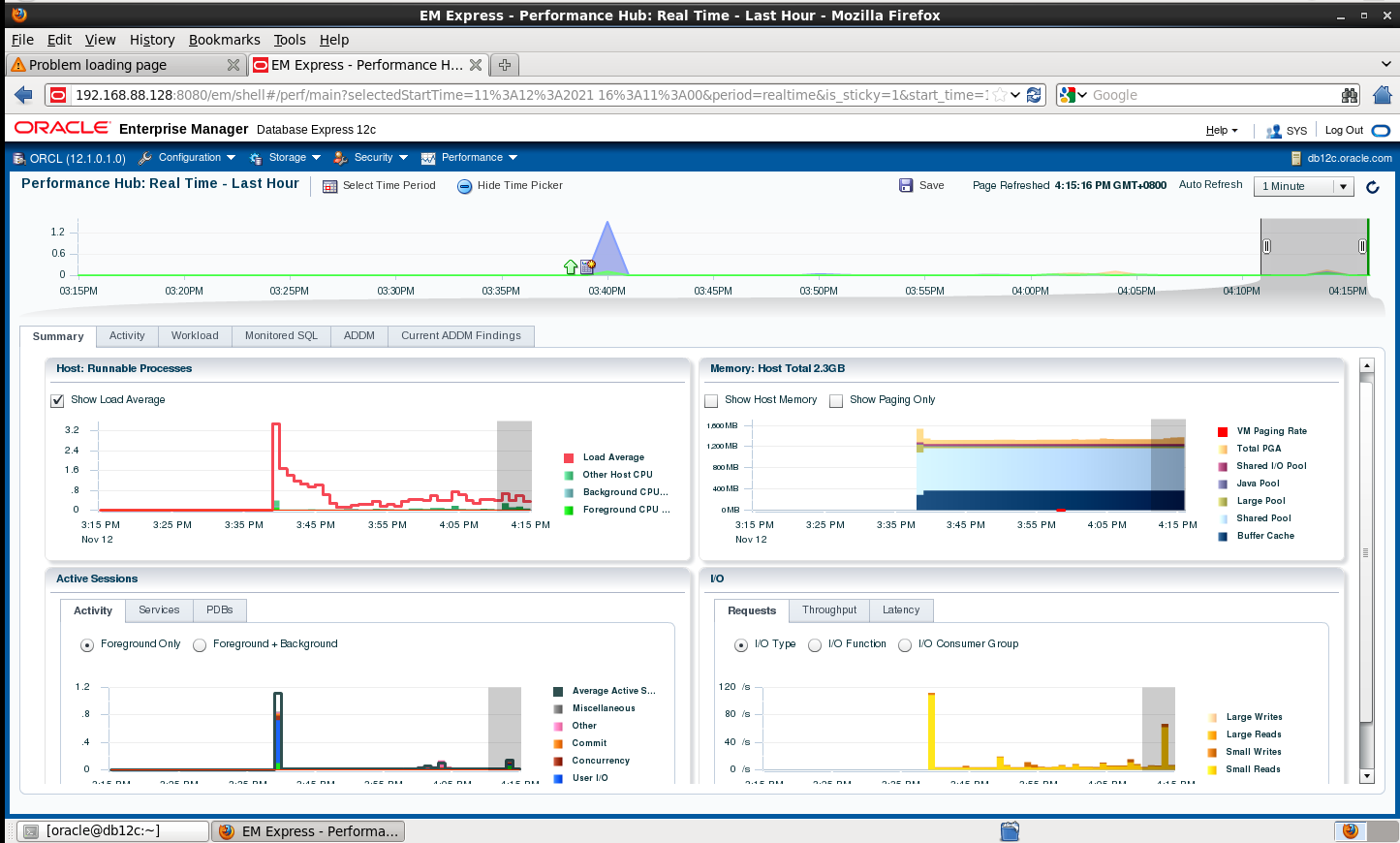Click the Configuration wrench icon
This screenshot has width=1400, height=843.
tap(145, 158)
